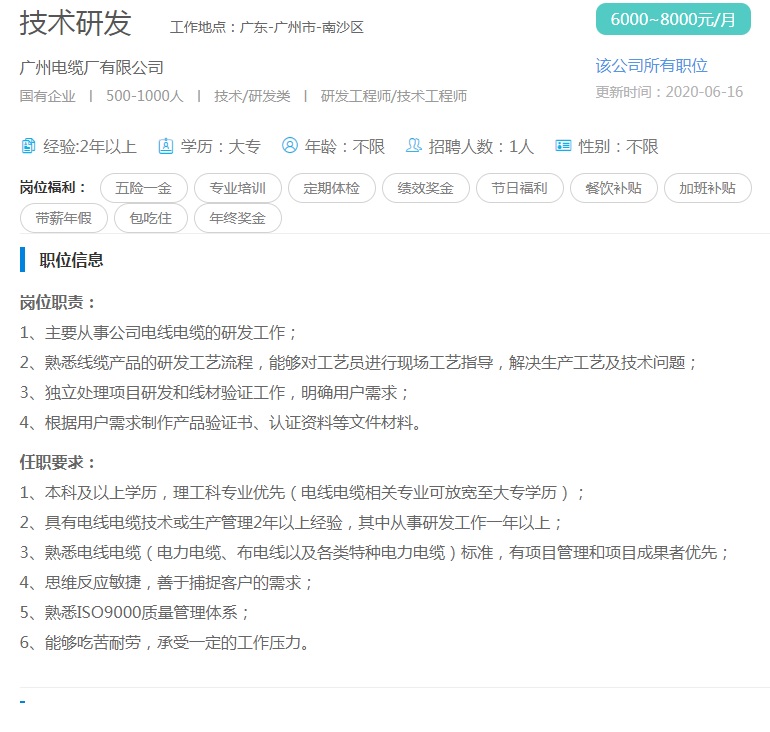Click the 学历：大专 text
The height and width of the screenshot is (732, 770).
click(220, 146)
